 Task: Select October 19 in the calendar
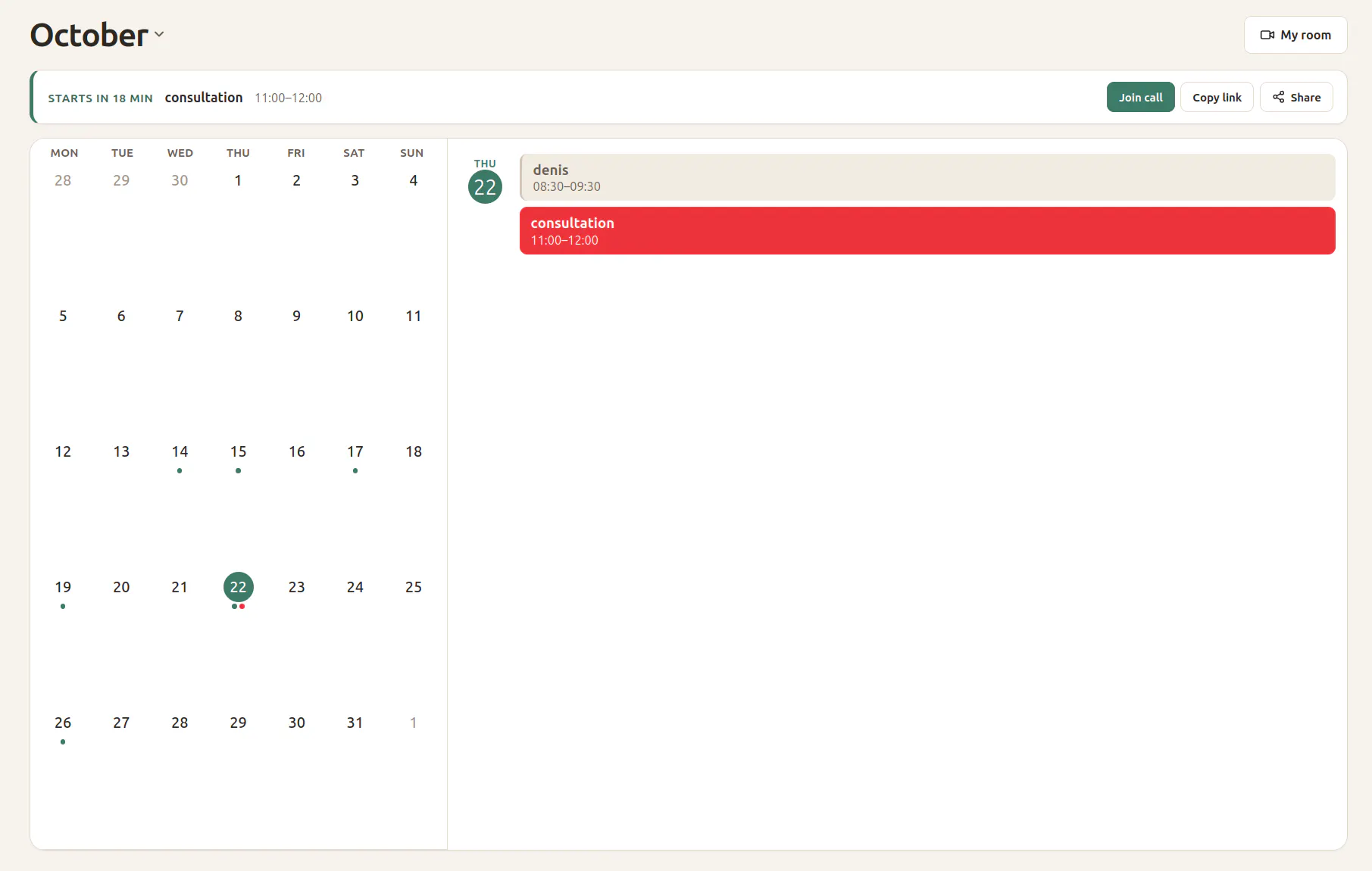pos(63,587)
